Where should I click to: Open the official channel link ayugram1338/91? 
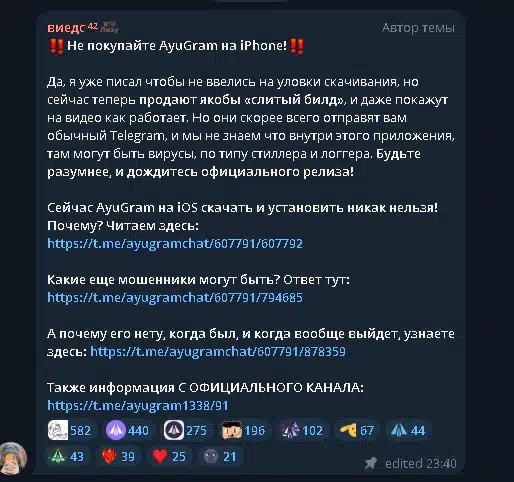[138, 405]
